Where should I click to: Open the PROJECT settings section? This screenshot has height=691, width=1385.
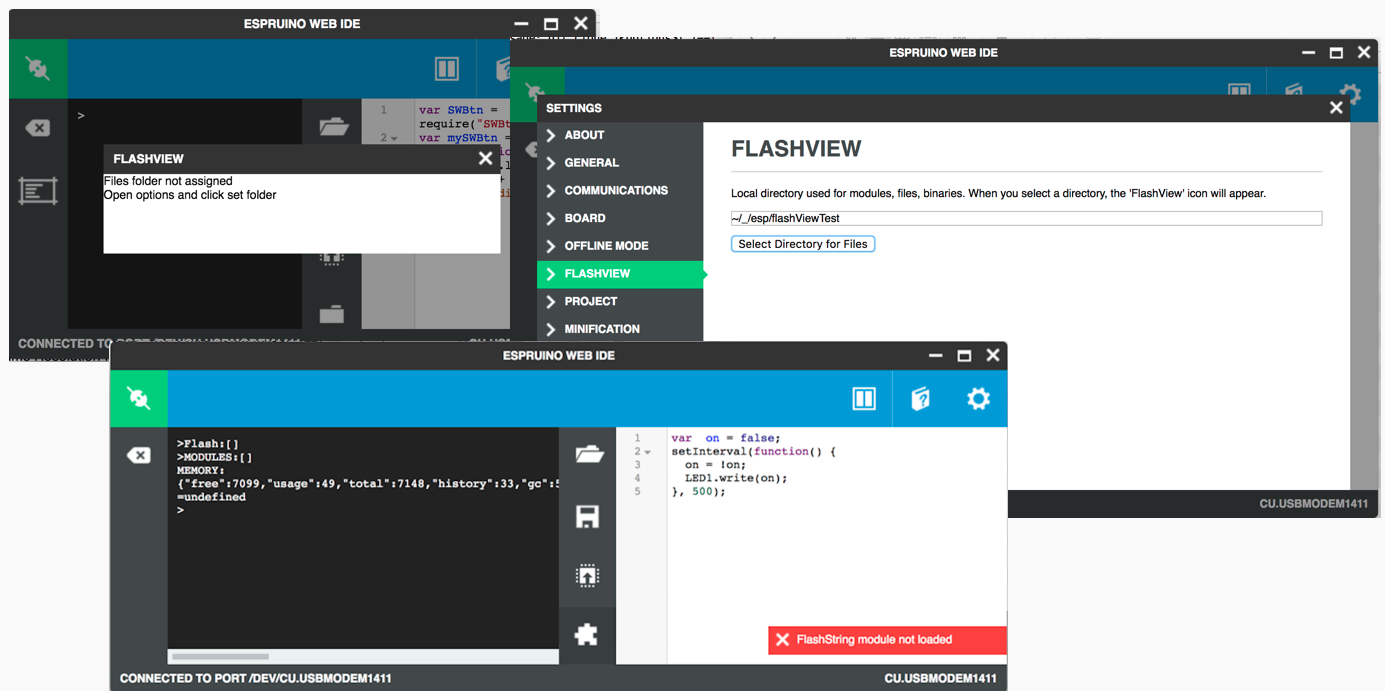620,301
